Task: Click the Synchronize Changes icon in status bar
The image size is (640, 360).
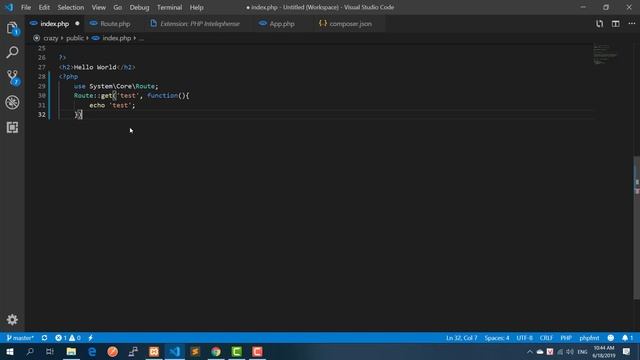Action: pos(44,338)
